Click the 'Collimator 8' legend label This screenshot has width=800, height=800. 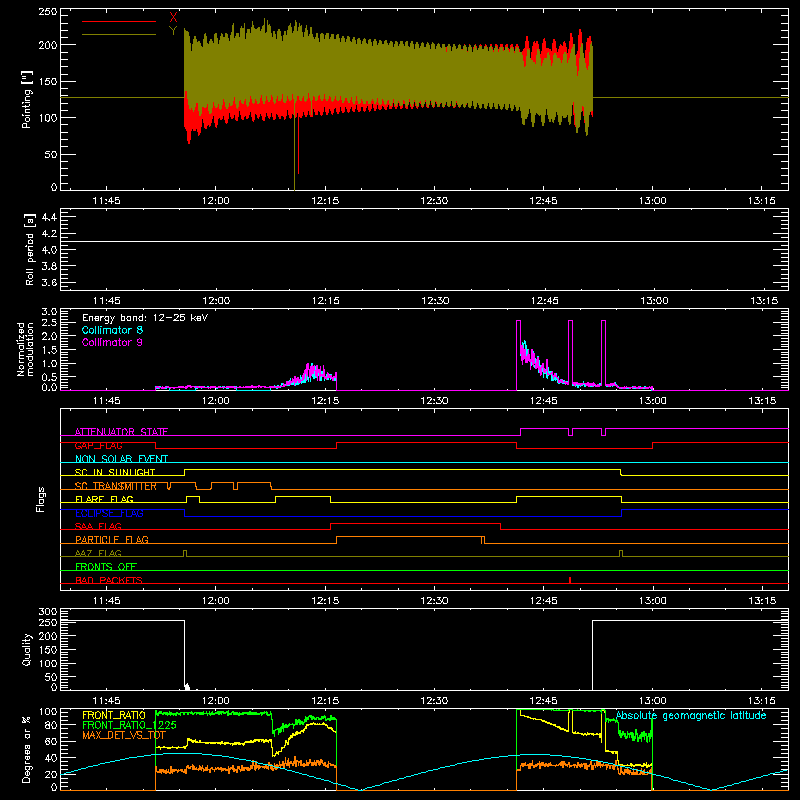pyautogui.click(x=112, y=330)
